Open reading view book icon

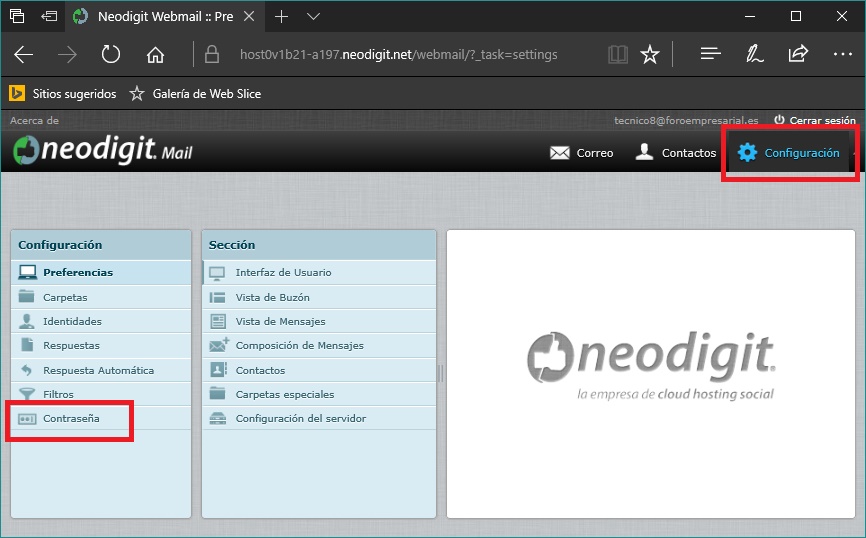click(617, 54)
